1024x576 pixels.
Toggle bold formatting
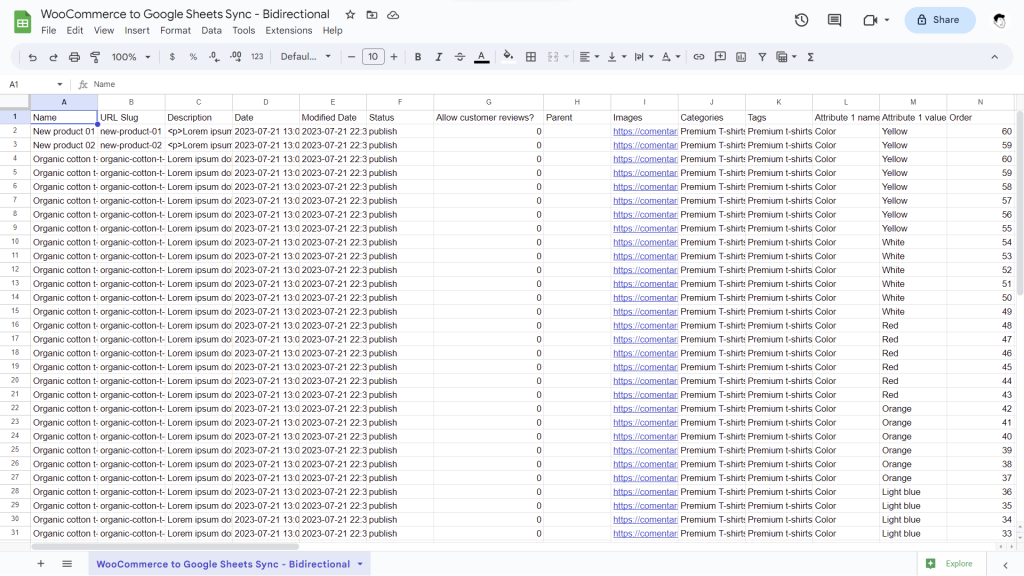coord(418,57)
